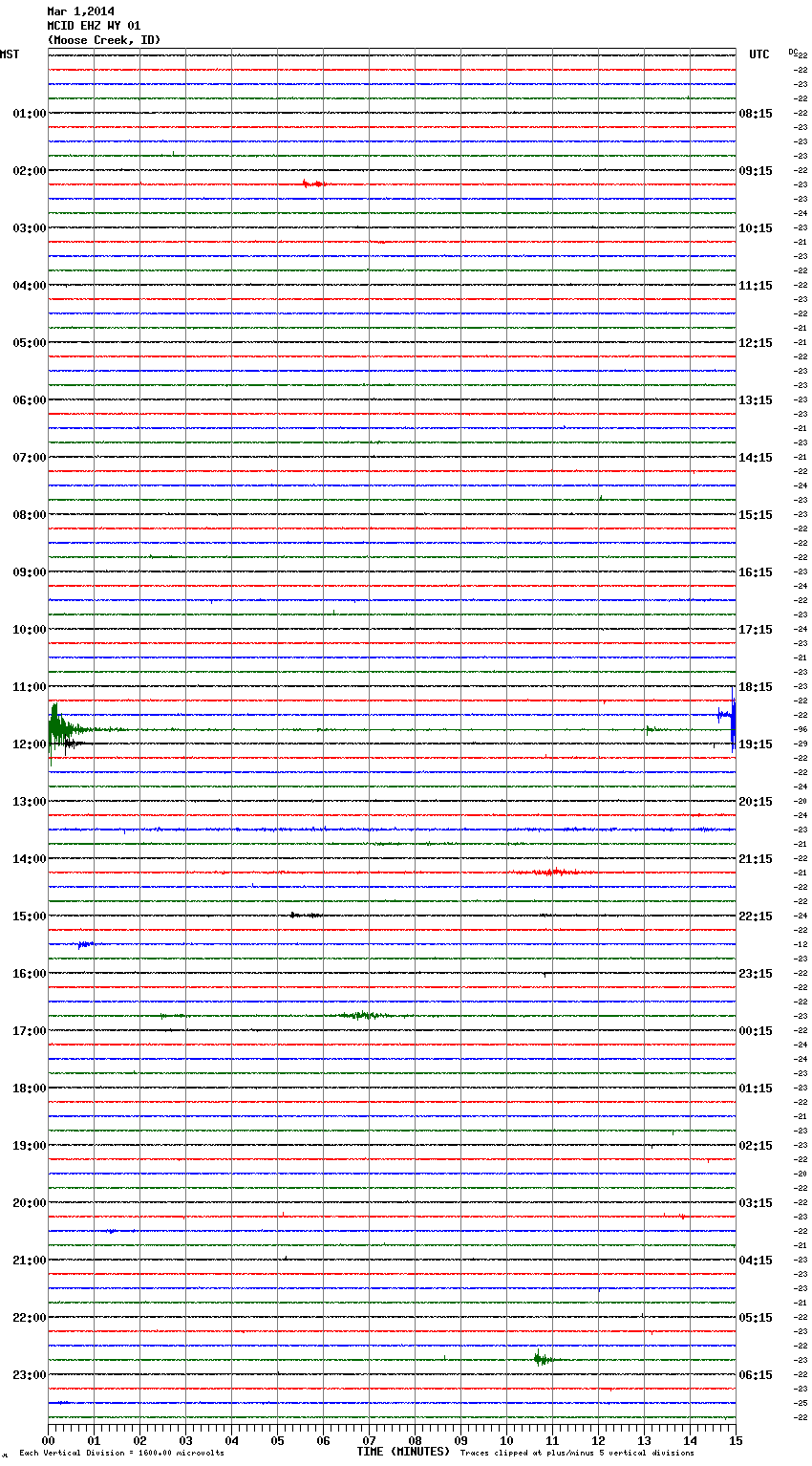Select the "20:00" MST time label
Viewport: 812px width, 1466px height.
pos(30,1203)
